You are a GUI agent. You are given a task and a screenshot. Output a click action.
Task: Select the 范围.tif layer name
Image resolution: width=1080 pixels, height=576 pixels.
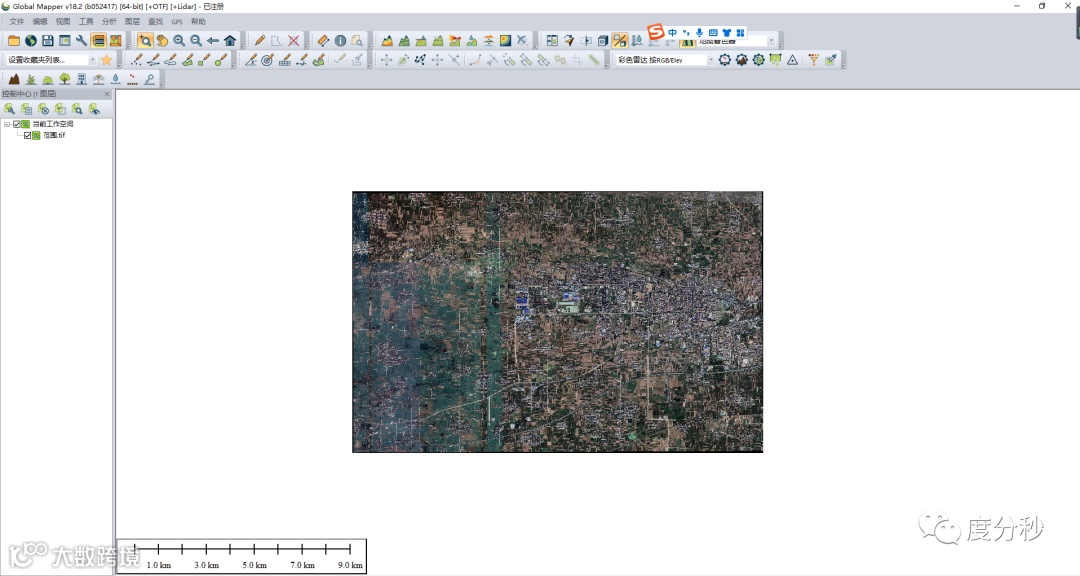(x=54, y=135)
